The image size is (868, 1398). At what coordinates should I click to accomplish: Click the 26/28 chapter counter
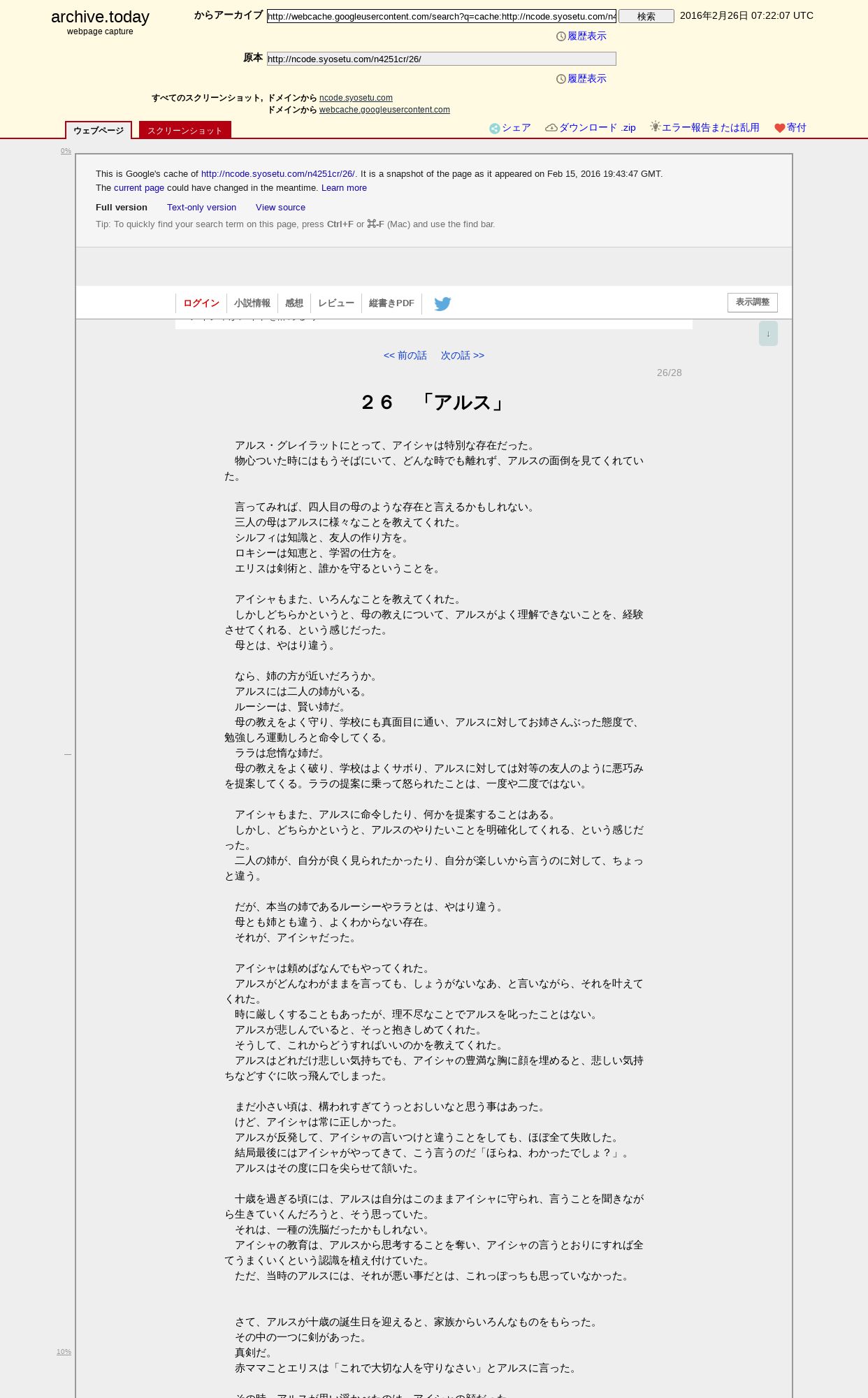pyautogui.click(x=669, y=373)
